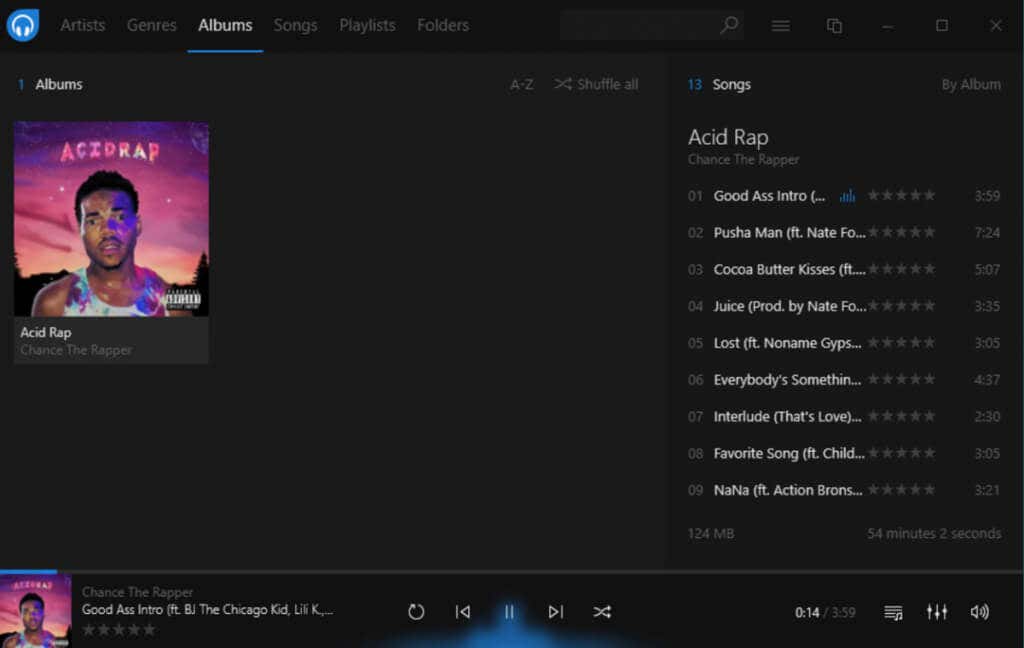The height and width of the screenshot is (648, 1024).
Task: Mute using the speaker volume icon
Action: point(979,612)
